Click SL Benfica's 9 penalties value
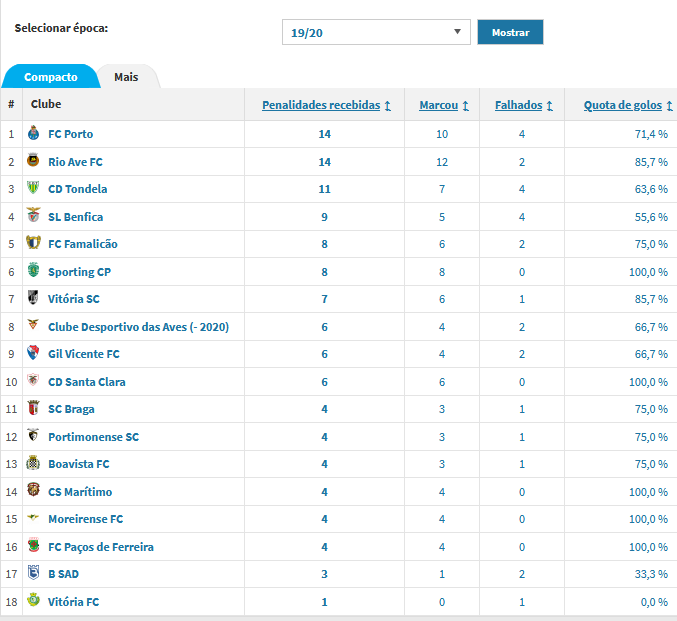Viewport: 677px width, 621px height. click(x=325, y=217)
